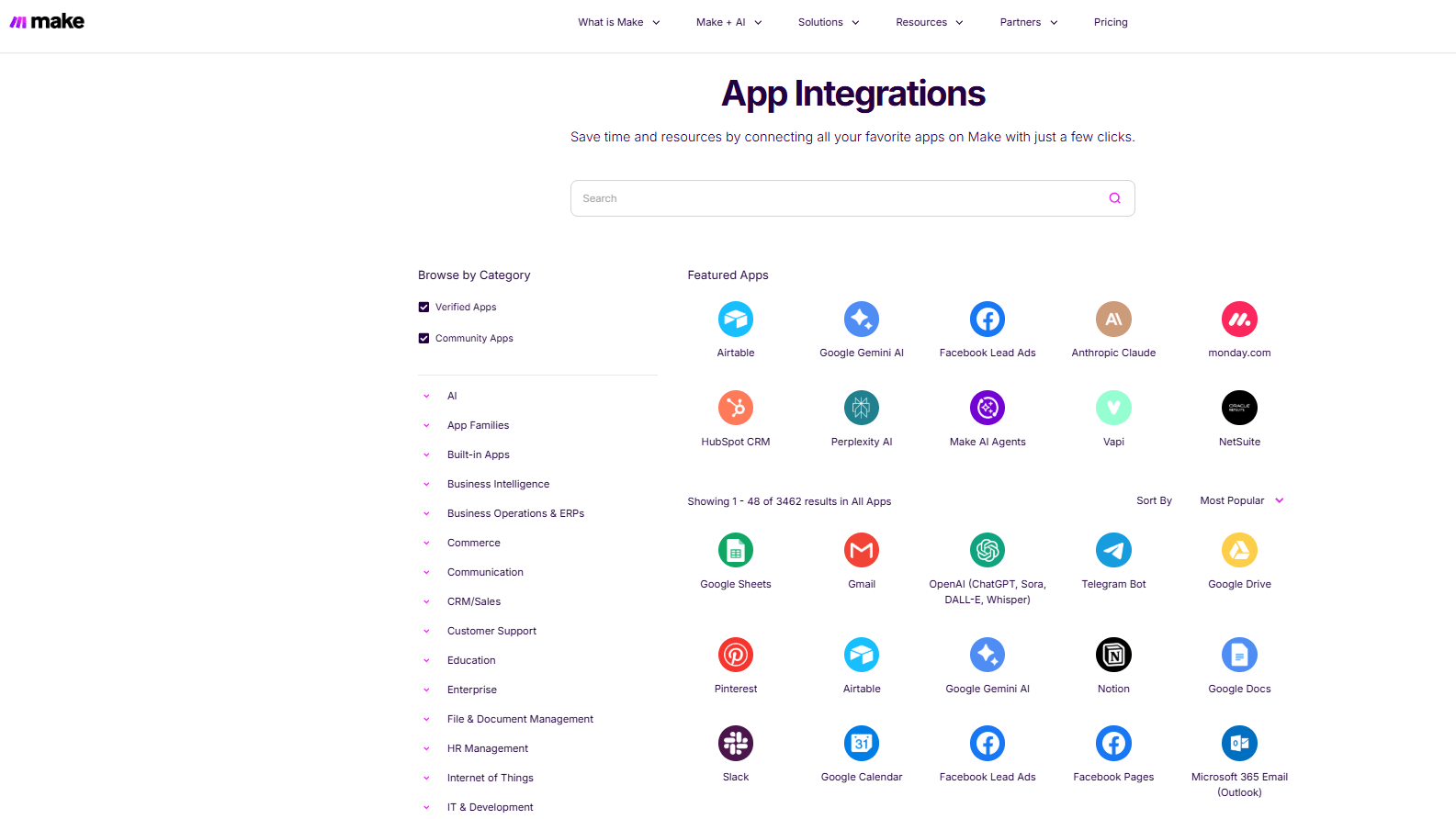This screenshot has height=819, width=1456.
Task: Open the Make + AI menu
Action: coord(729,22)
